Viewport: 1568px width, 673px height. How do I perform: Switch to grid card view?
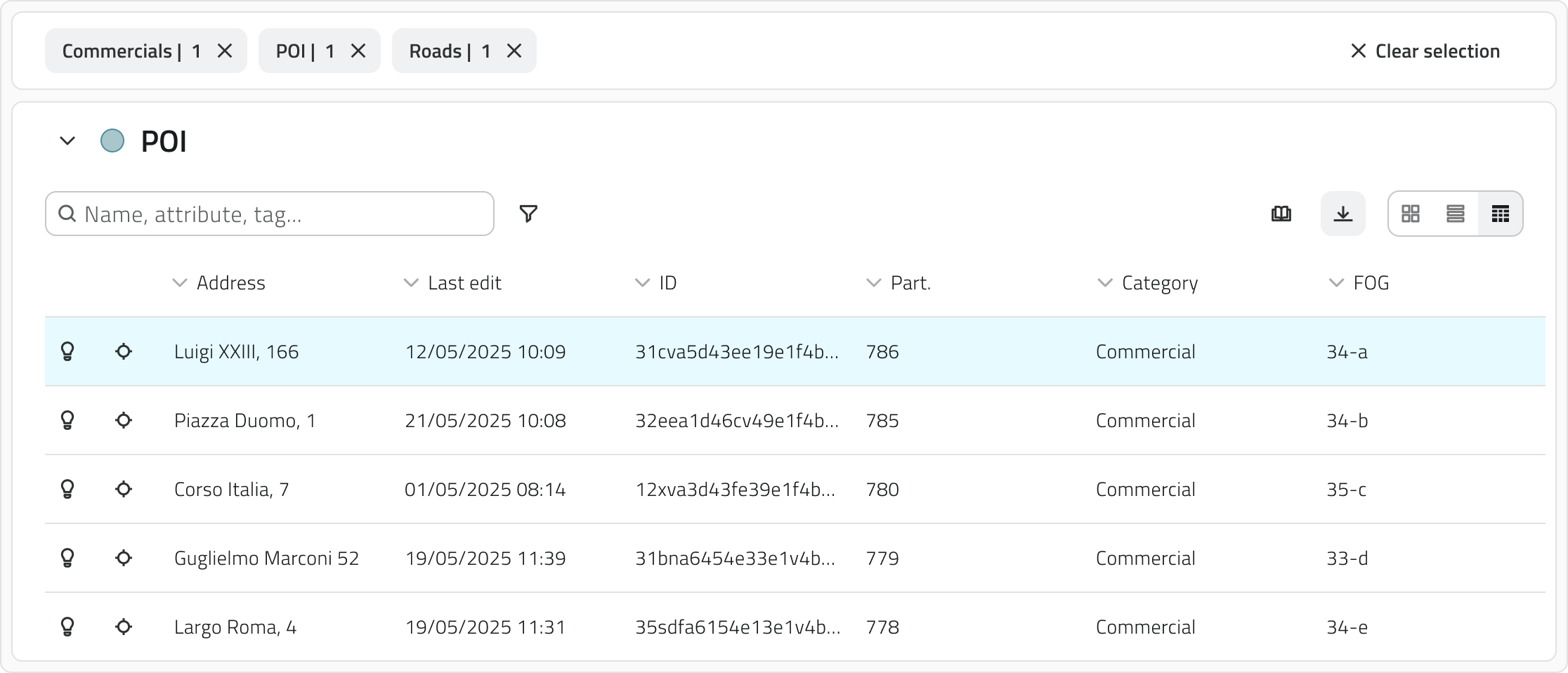click(1410, 214)
